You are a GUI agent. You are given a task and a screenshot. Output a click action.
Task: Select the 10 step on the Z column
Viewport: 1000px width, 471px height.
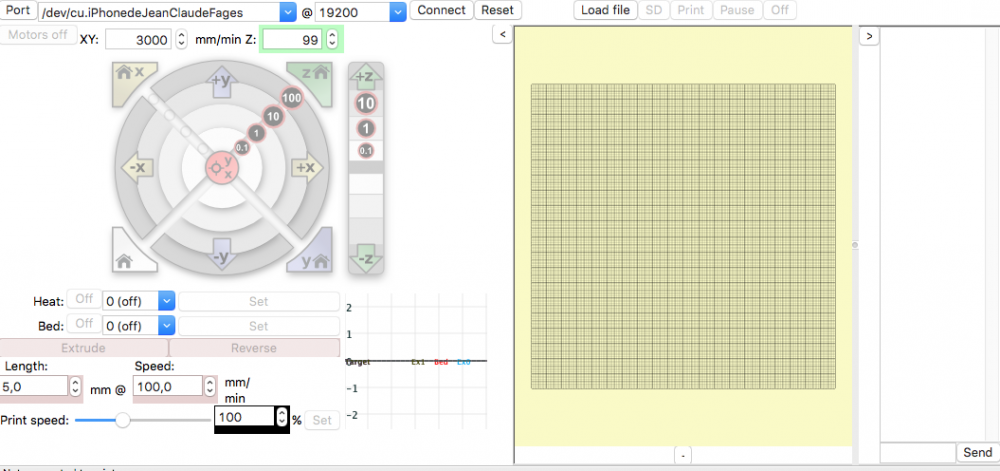click(365, 103)
